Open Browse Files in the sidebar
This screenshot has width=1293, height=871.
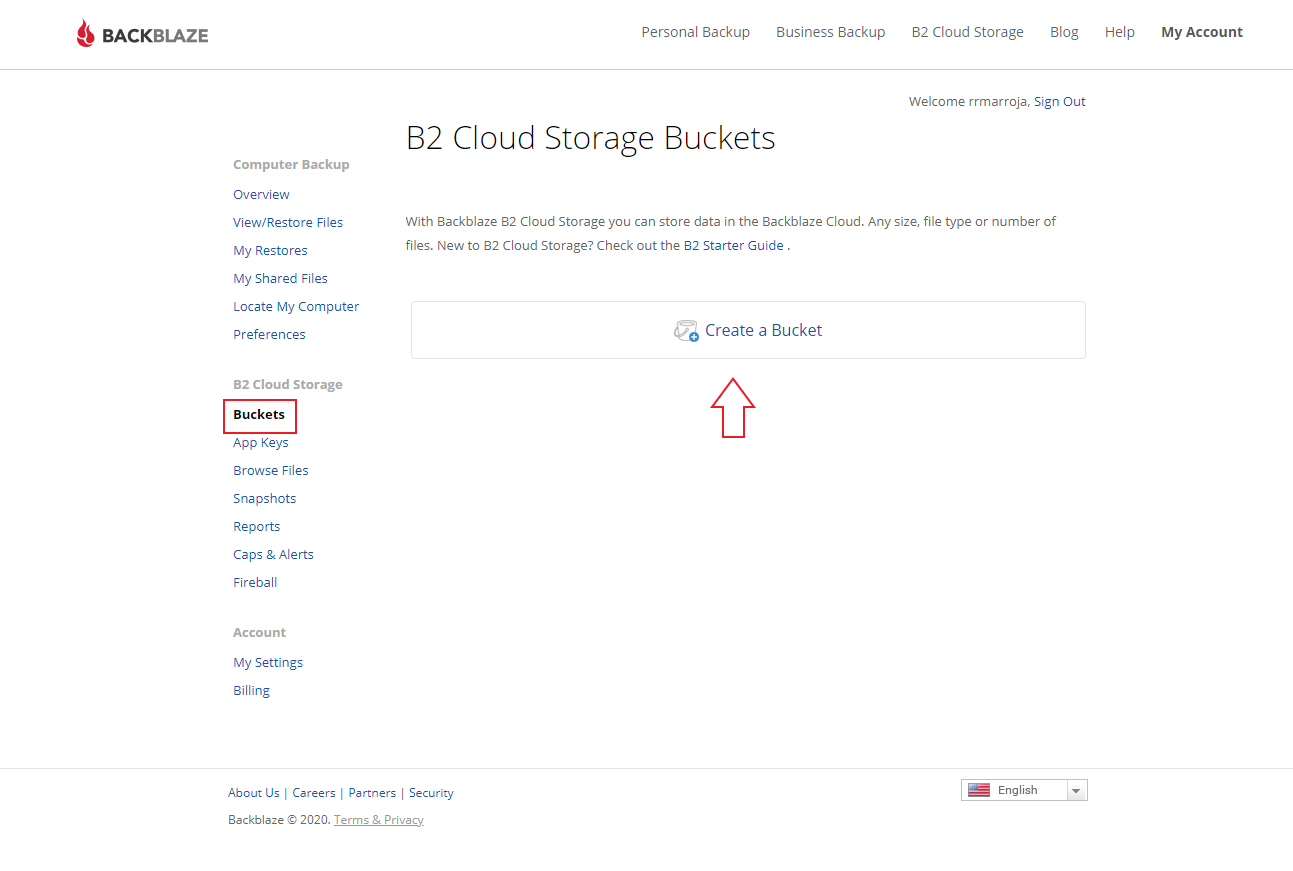(270, 470)
